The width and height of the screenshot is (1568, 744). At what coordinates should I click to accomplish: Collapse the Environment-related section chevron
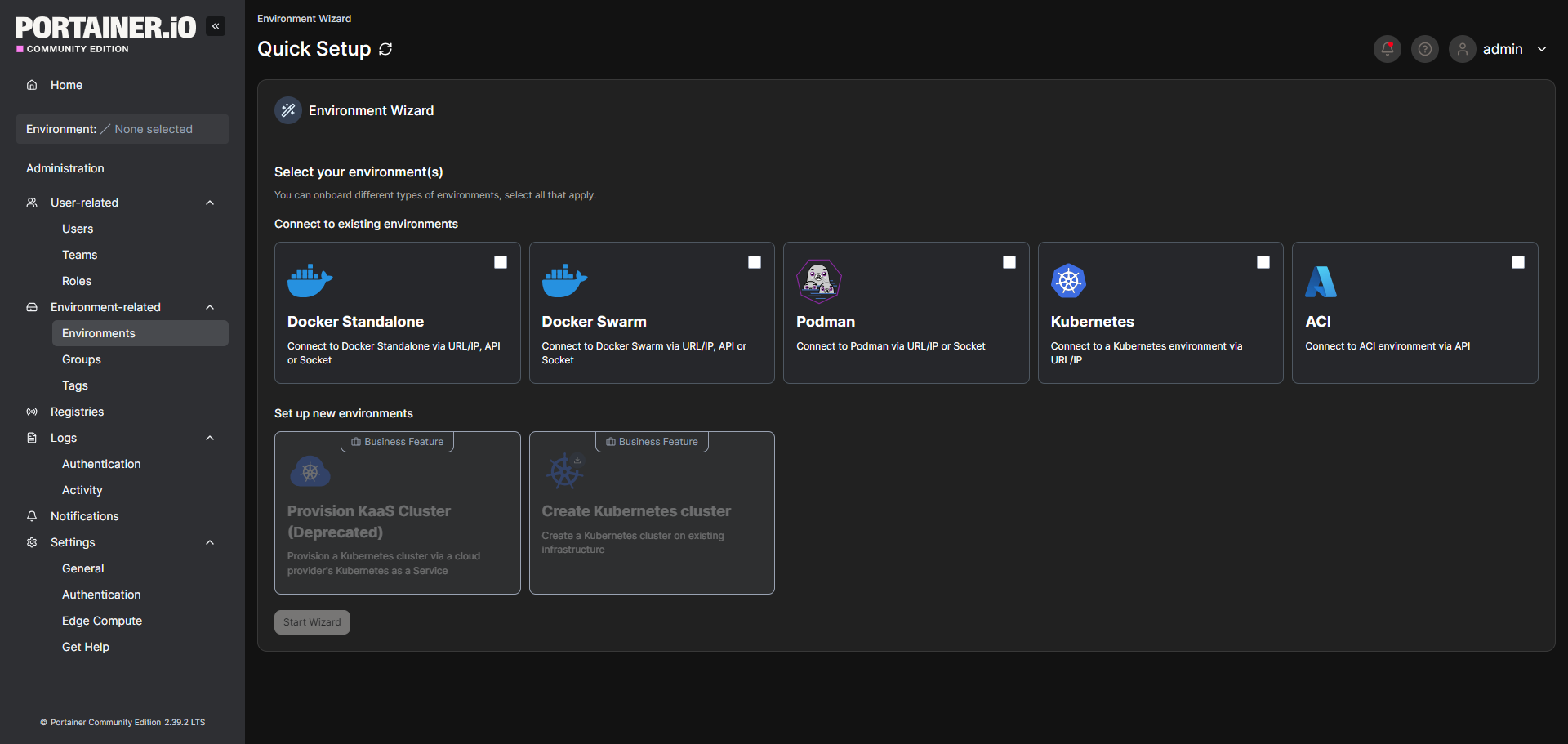pos(210,307)
